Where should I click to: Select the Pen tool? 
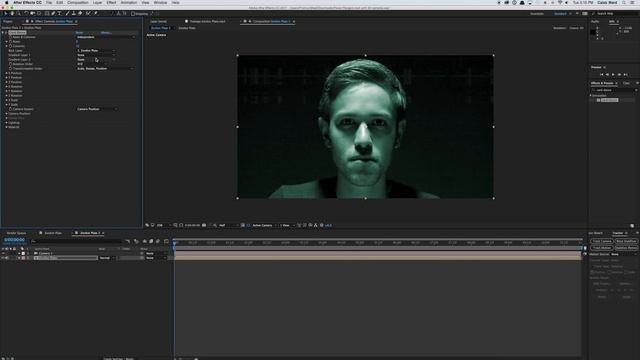point(53,13)
